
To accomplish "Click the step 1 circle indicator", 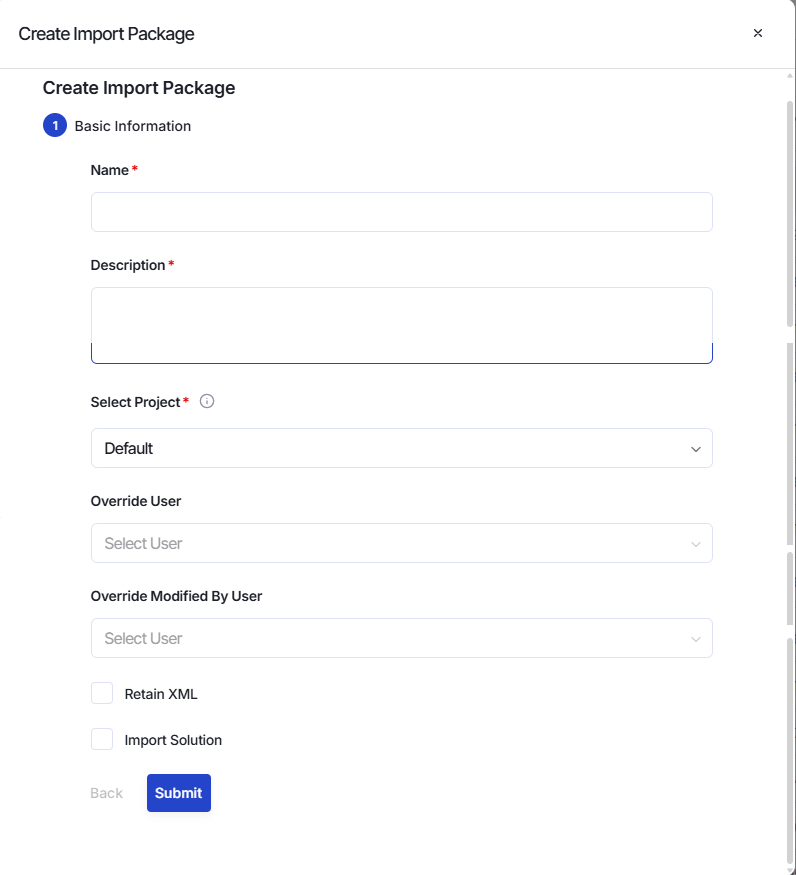I will (55, 126).
